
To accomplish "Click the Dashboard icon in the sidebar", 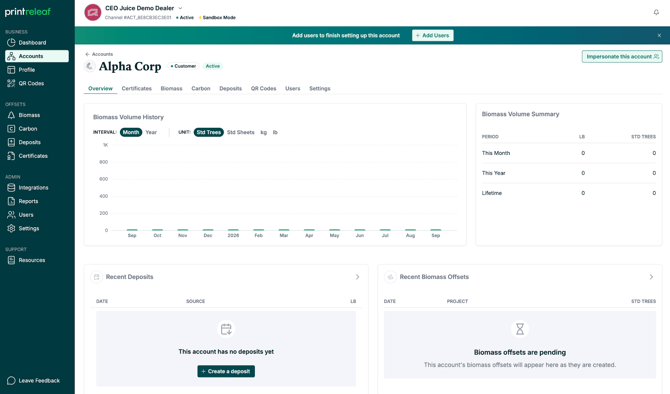I will coord(11,42).
